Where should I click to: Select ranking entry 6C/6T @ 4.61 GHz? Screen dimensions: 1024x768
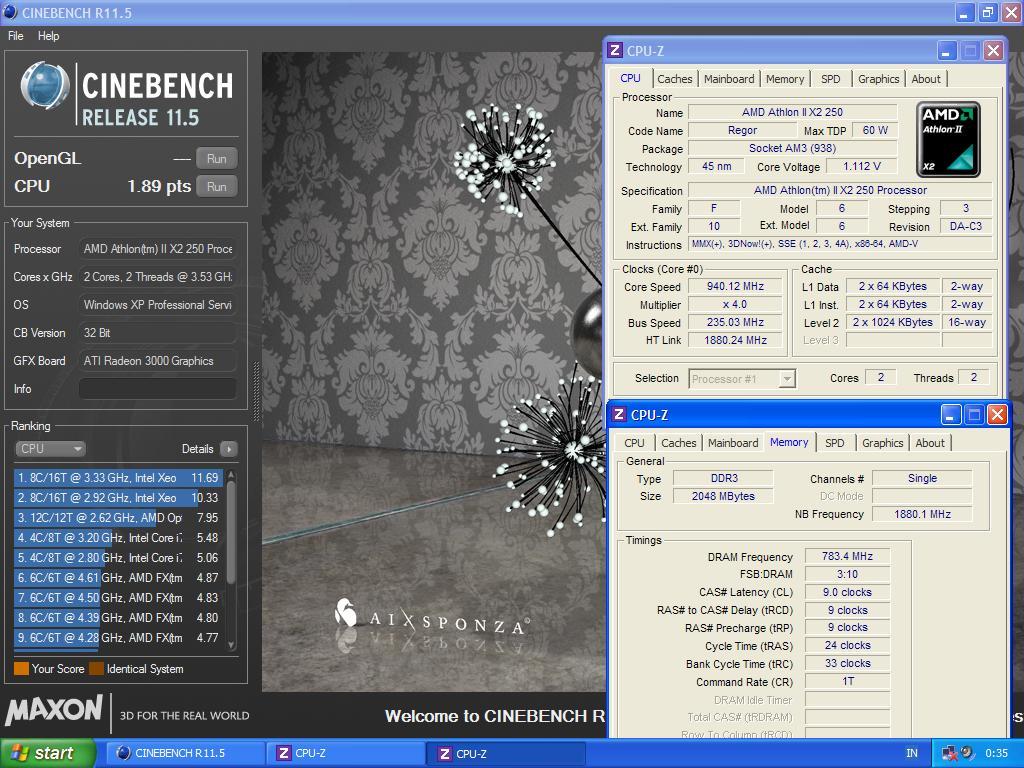119,578
